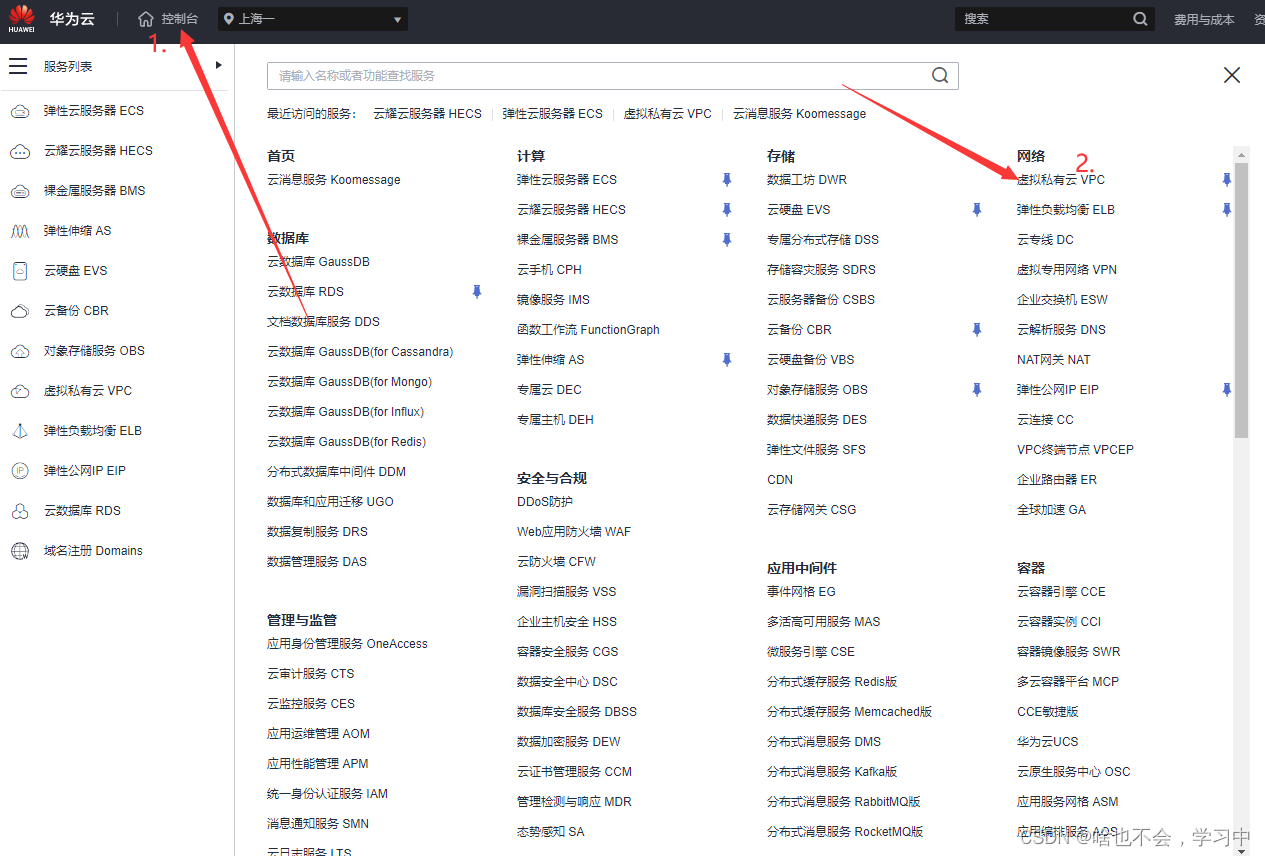Image resolution: width=1265 pixels, height=856 pixels.
Task: Open NAT网关 NAT
Action: (1054, 360)
